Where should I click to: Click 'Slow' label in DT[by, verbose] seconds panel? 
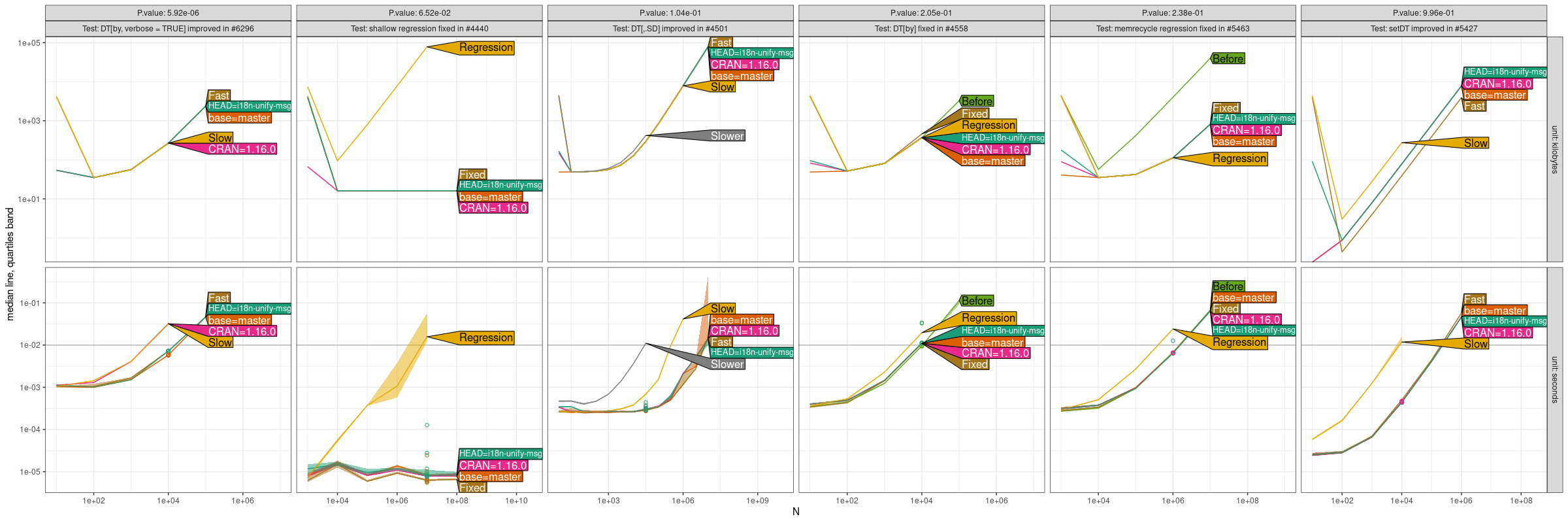(x=220, y=343)
